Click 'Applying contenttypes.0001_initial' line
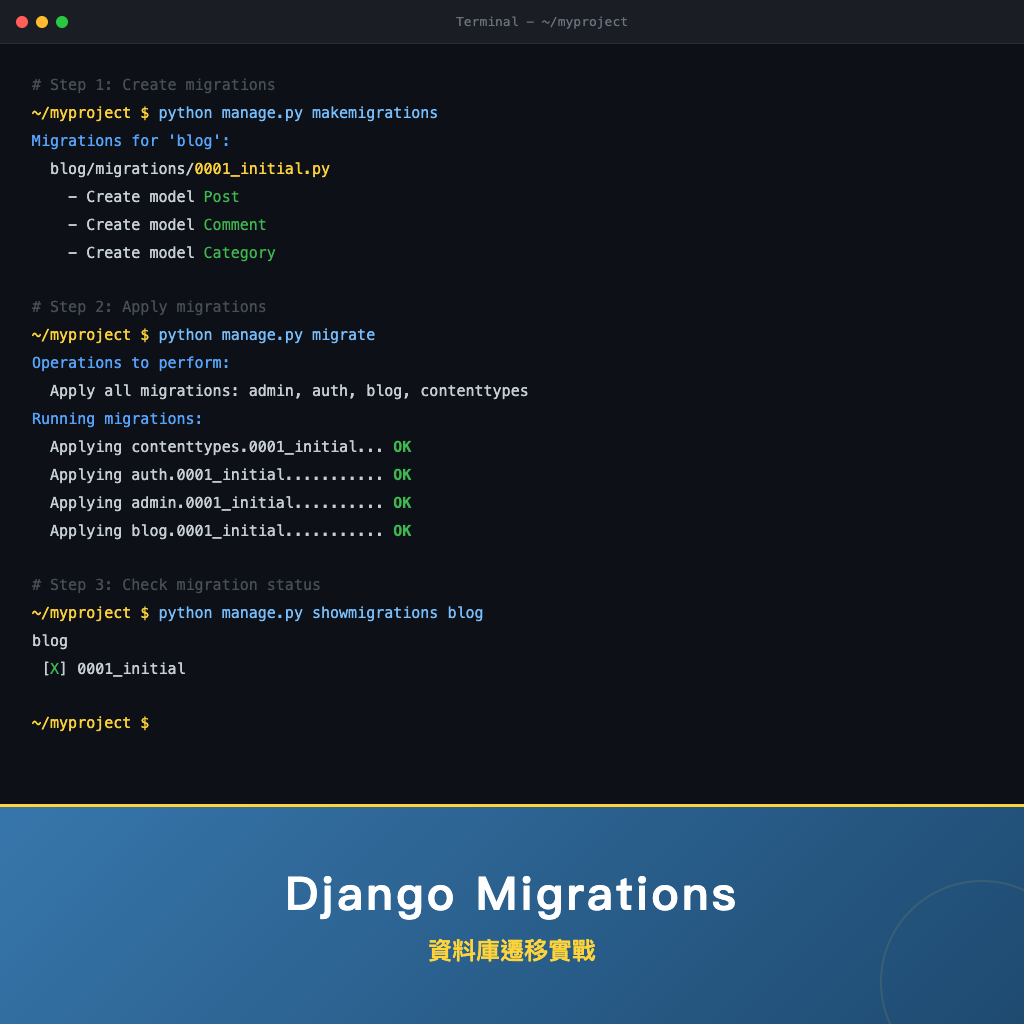Image resolution: width=1024 pixels, height=1024 pixels. pyautogui.click(x=231, y=447)
